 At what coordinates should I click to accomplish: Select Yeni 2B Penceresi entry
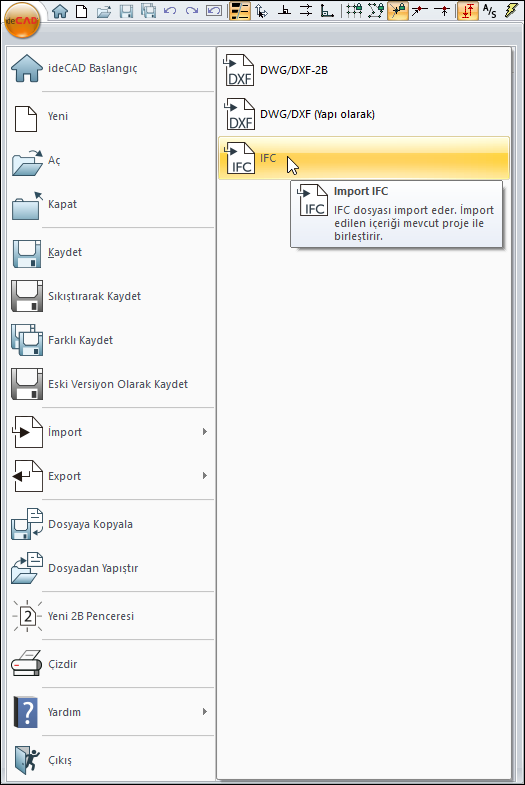point(112,616)
